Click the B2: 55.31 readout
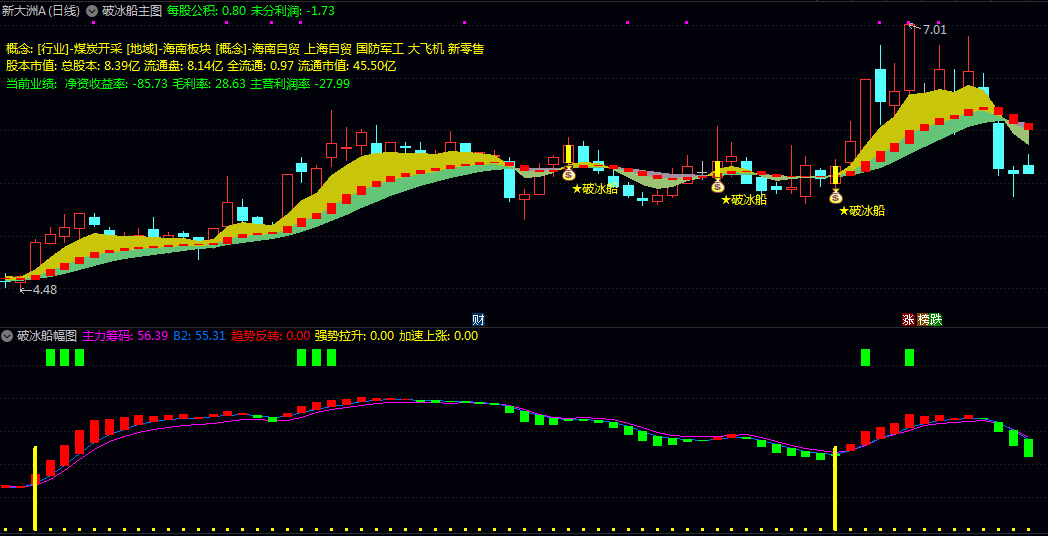This screenshot has height=536, width=1048. (x=199, y=336)
